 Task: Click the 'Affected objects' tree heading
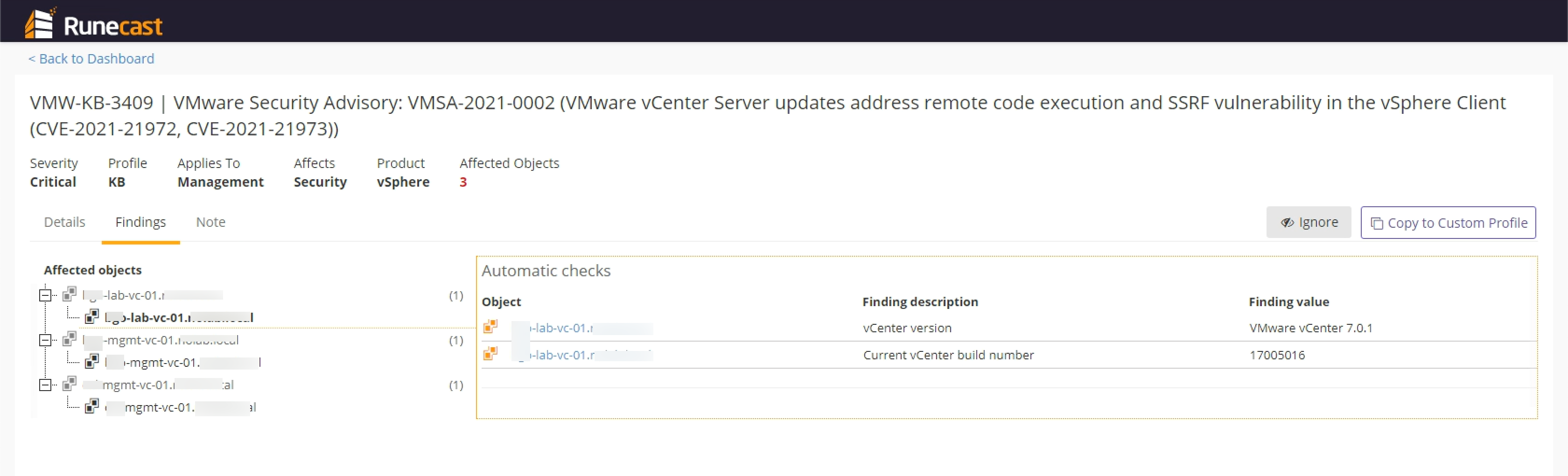92,270
